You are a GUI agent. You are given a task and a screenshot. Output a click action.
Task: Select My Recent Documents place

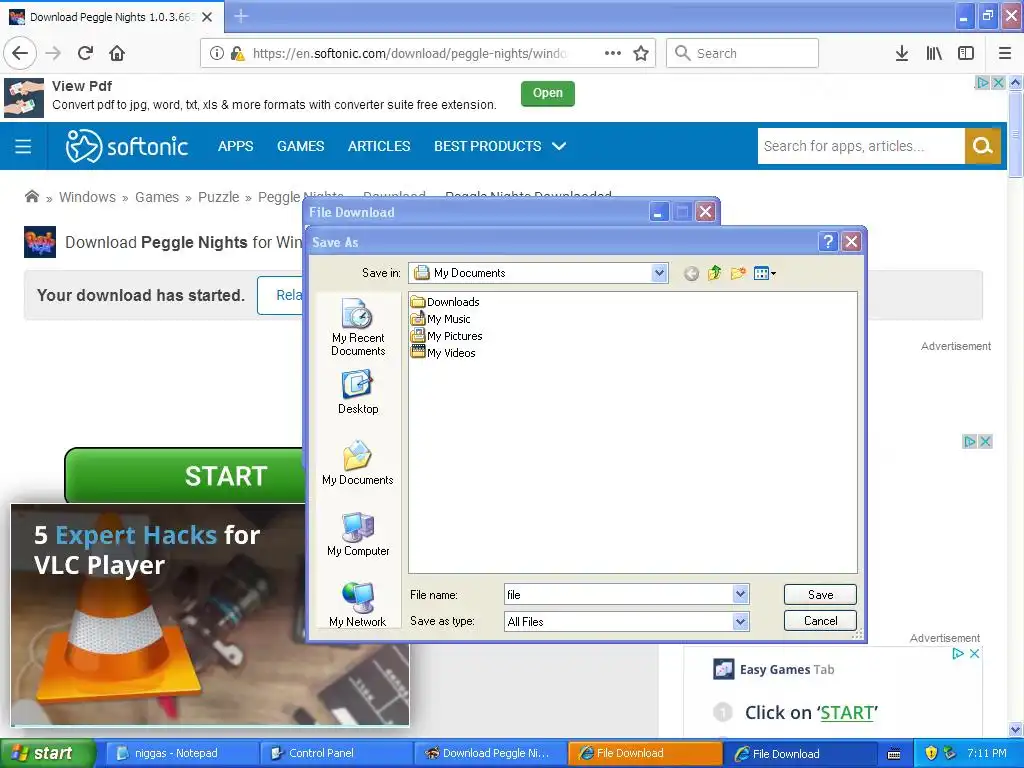(358, 327)
